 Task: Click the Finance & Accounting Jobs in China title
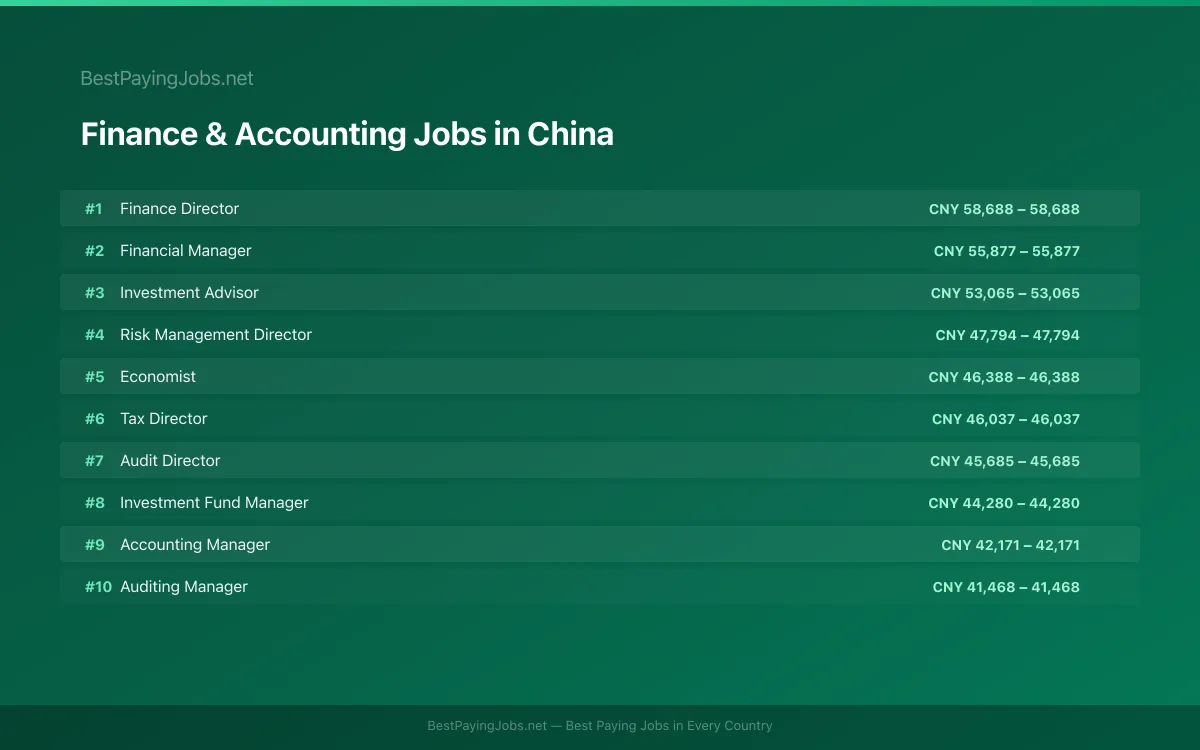[x=347, y=134]
